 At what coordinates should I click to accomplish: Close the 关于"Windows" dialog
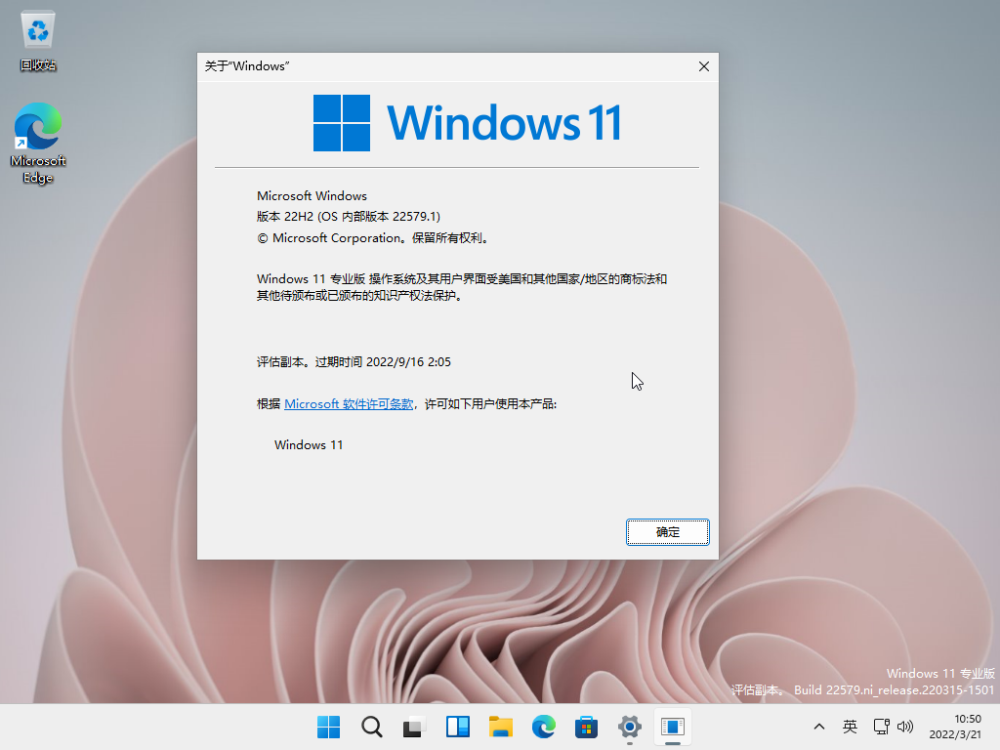(703, 66)
